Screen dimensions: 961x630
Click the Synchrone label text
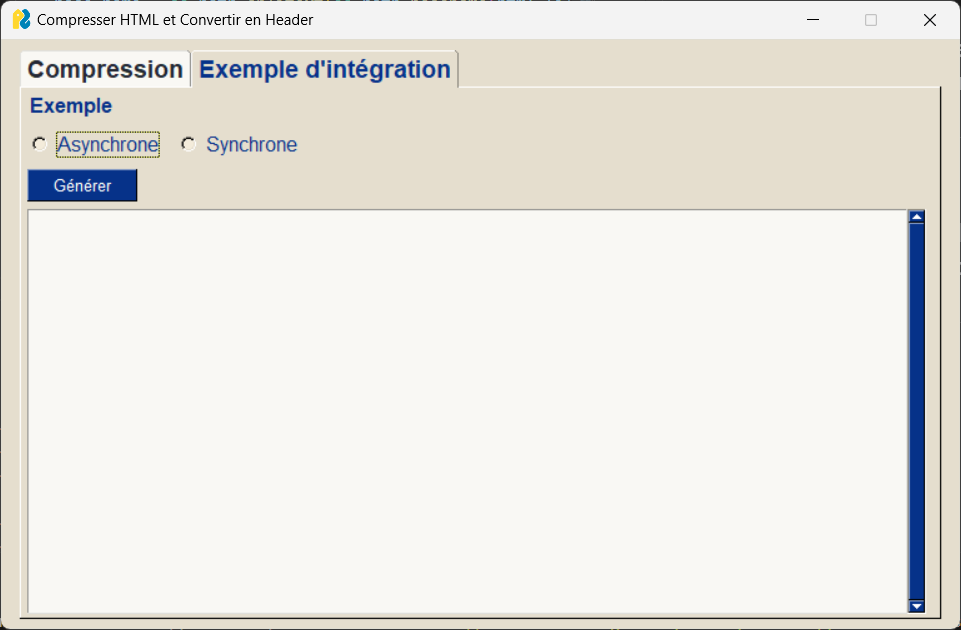pyautogui.click(x=251, y=145)
